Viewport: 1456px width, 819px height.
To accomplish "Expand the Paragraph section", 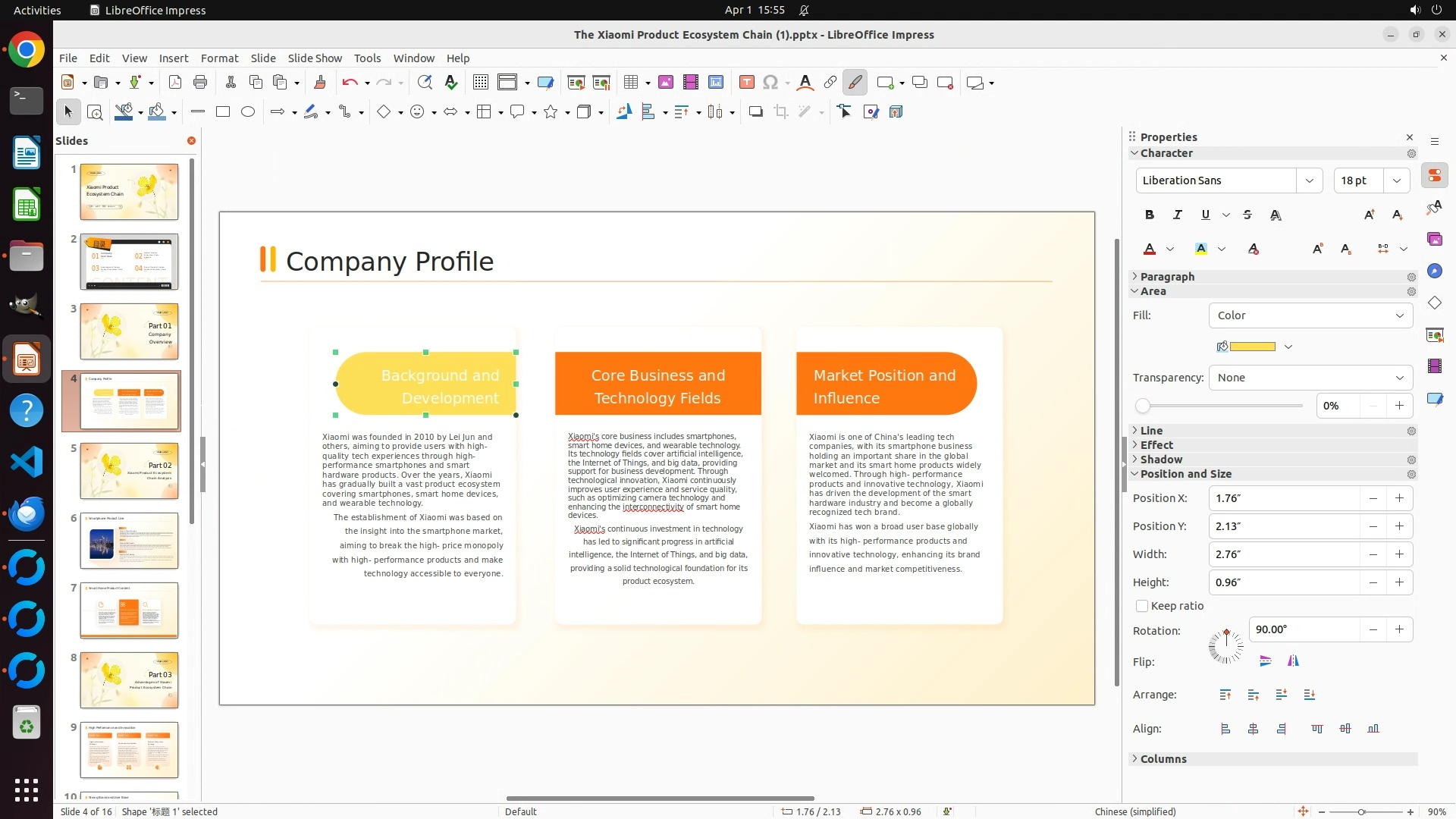I will point(1167,277).
